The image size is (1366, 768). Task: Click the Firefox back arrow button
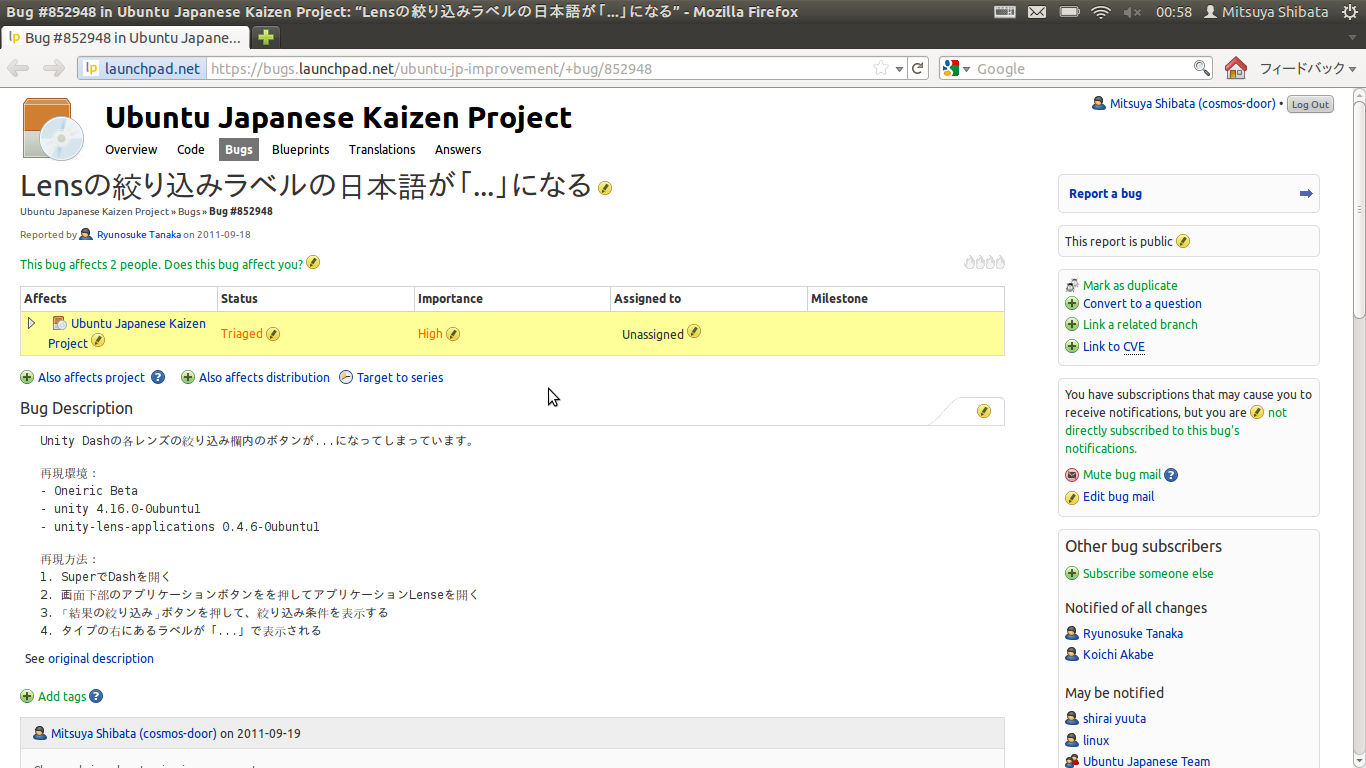18,69
